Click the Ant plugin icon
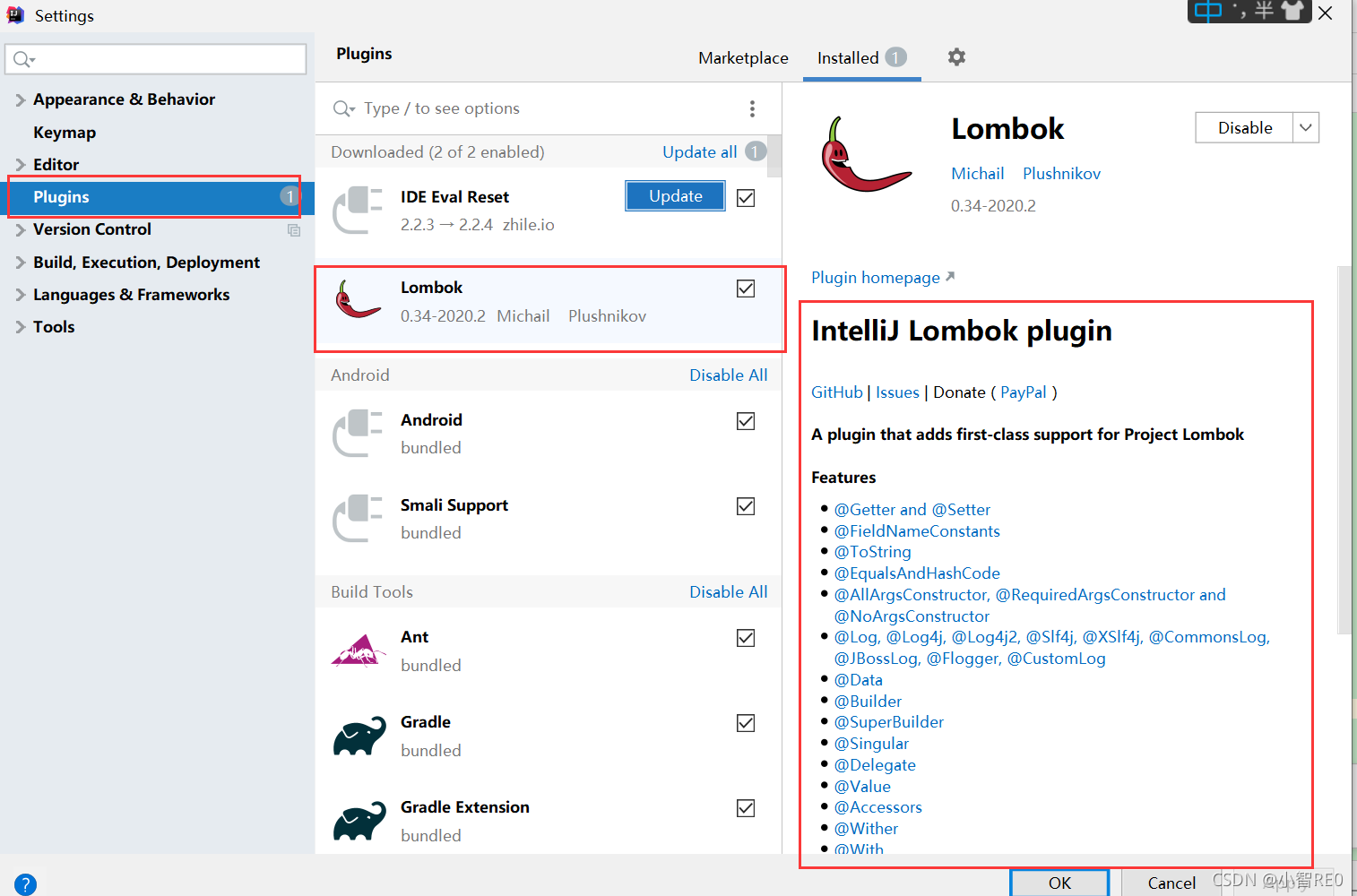The height and width of the screenshot is (896, 1357). coord(358,650)
